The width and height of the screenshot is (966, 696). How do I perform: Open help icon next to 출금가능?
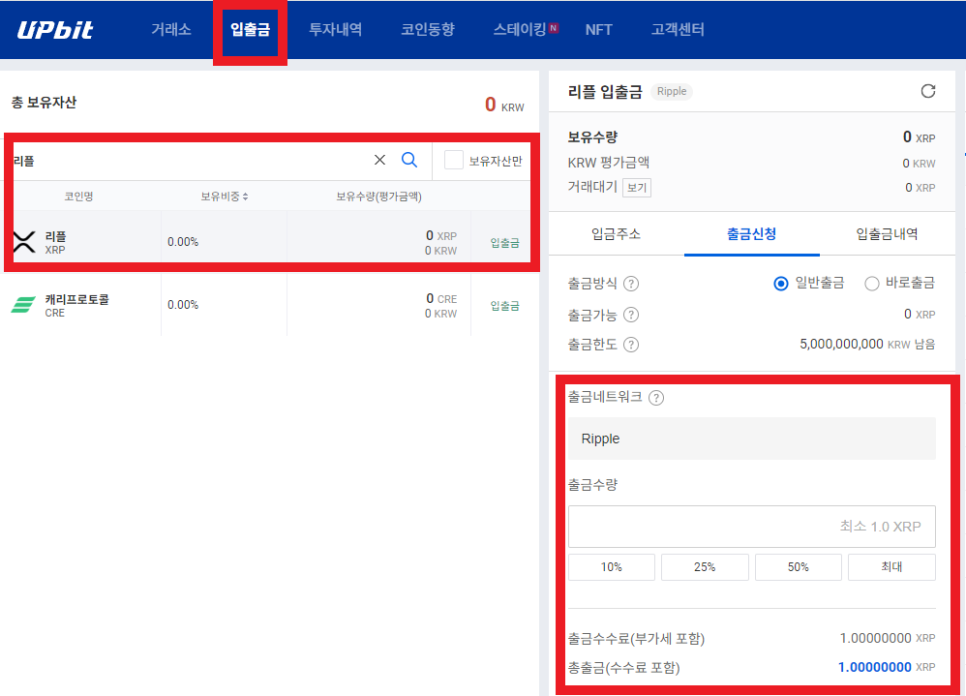point(631,315)
